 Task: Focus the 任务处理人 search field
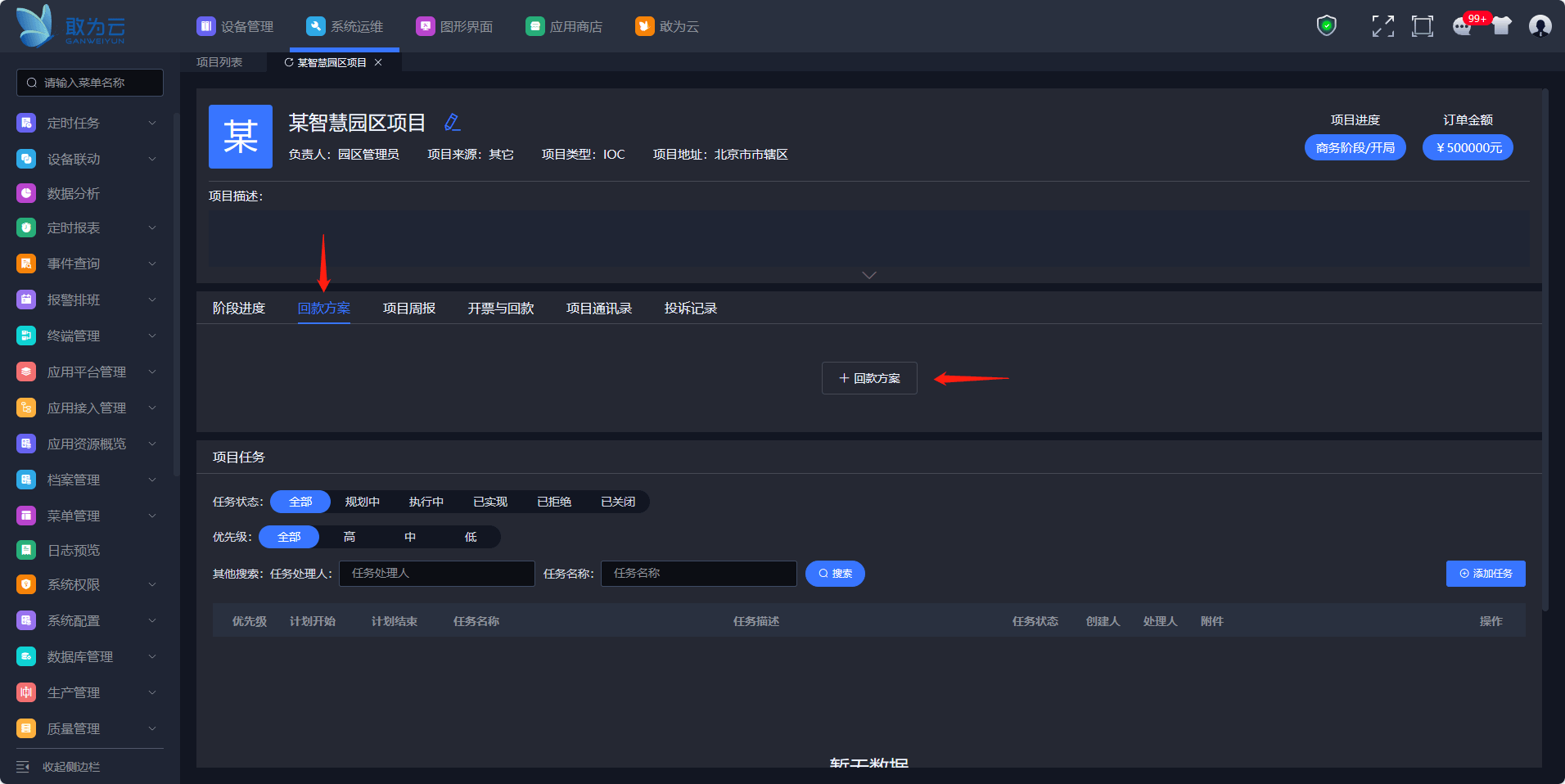tap(437, 574)
